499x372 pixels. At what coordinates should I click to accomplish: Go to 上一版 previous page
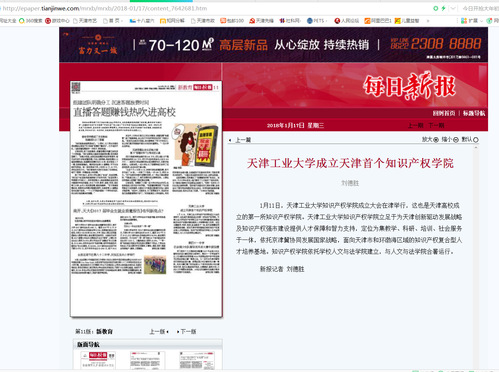point(159,332)
